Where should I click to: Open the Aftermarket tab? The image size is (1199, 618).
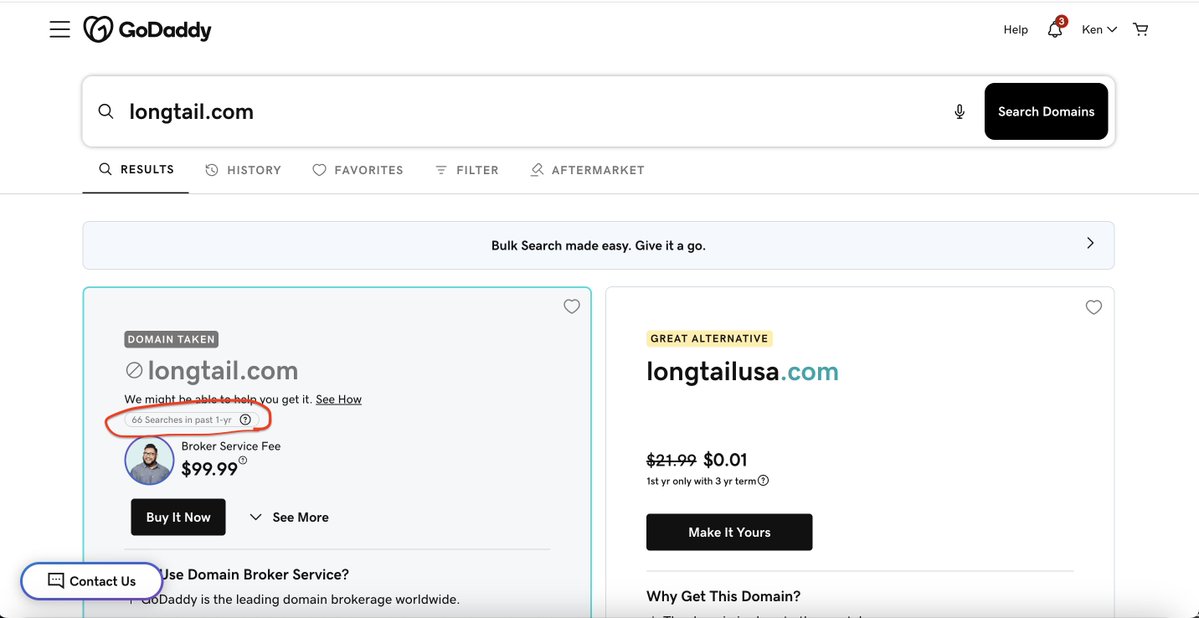[x=587, y=170]
